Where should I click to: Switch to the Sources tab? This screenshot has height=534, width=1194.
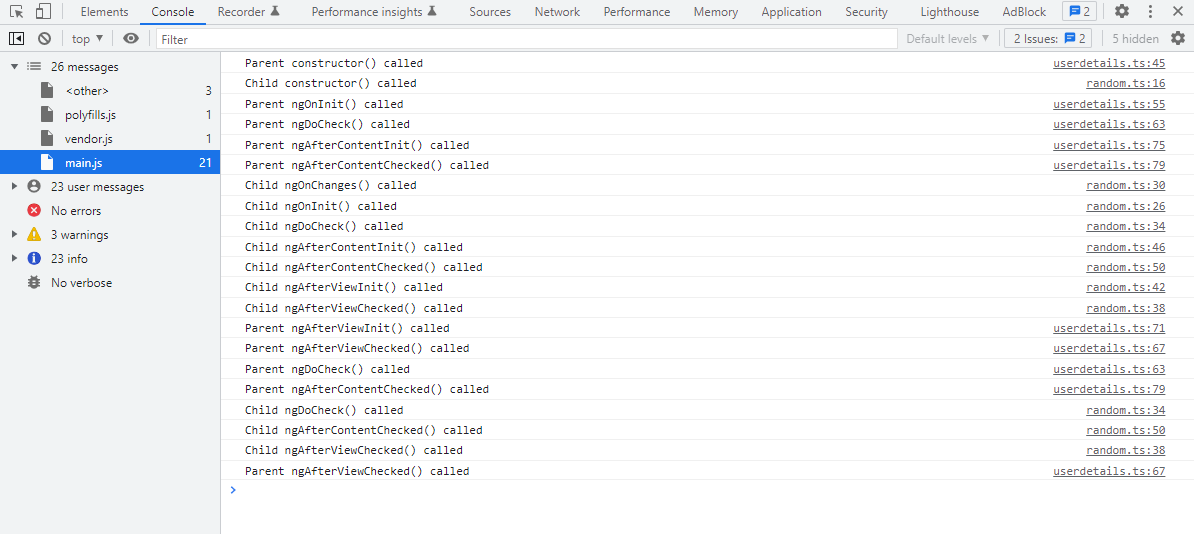(490, 12)
